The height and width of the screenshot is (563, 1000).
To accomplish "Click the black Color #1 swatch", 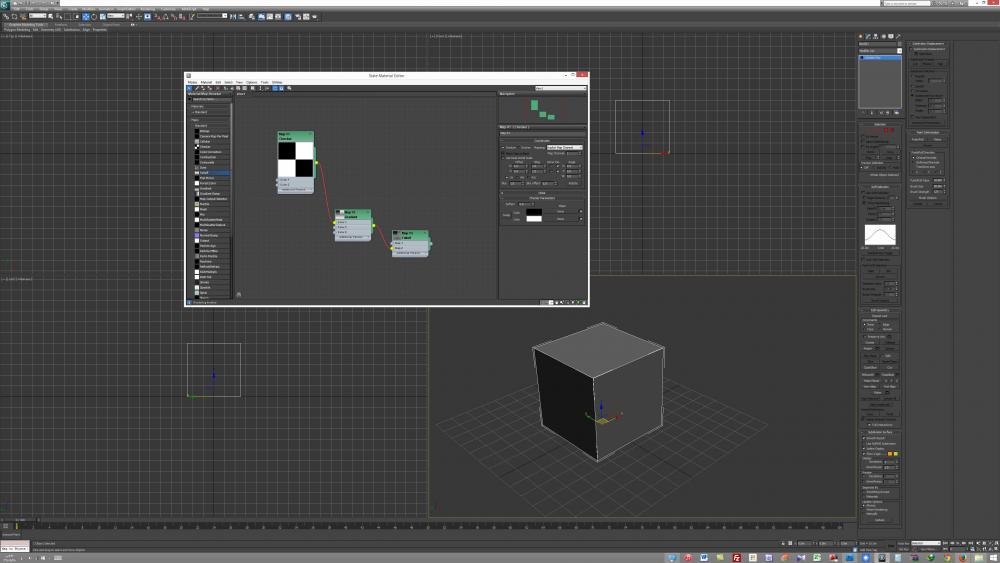I will pyautogui.click(x=534, y=211).
